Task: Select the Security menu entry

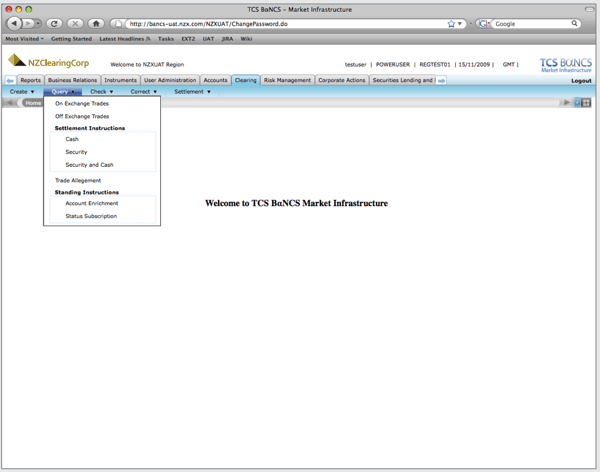Action: (x=76, y=152)
